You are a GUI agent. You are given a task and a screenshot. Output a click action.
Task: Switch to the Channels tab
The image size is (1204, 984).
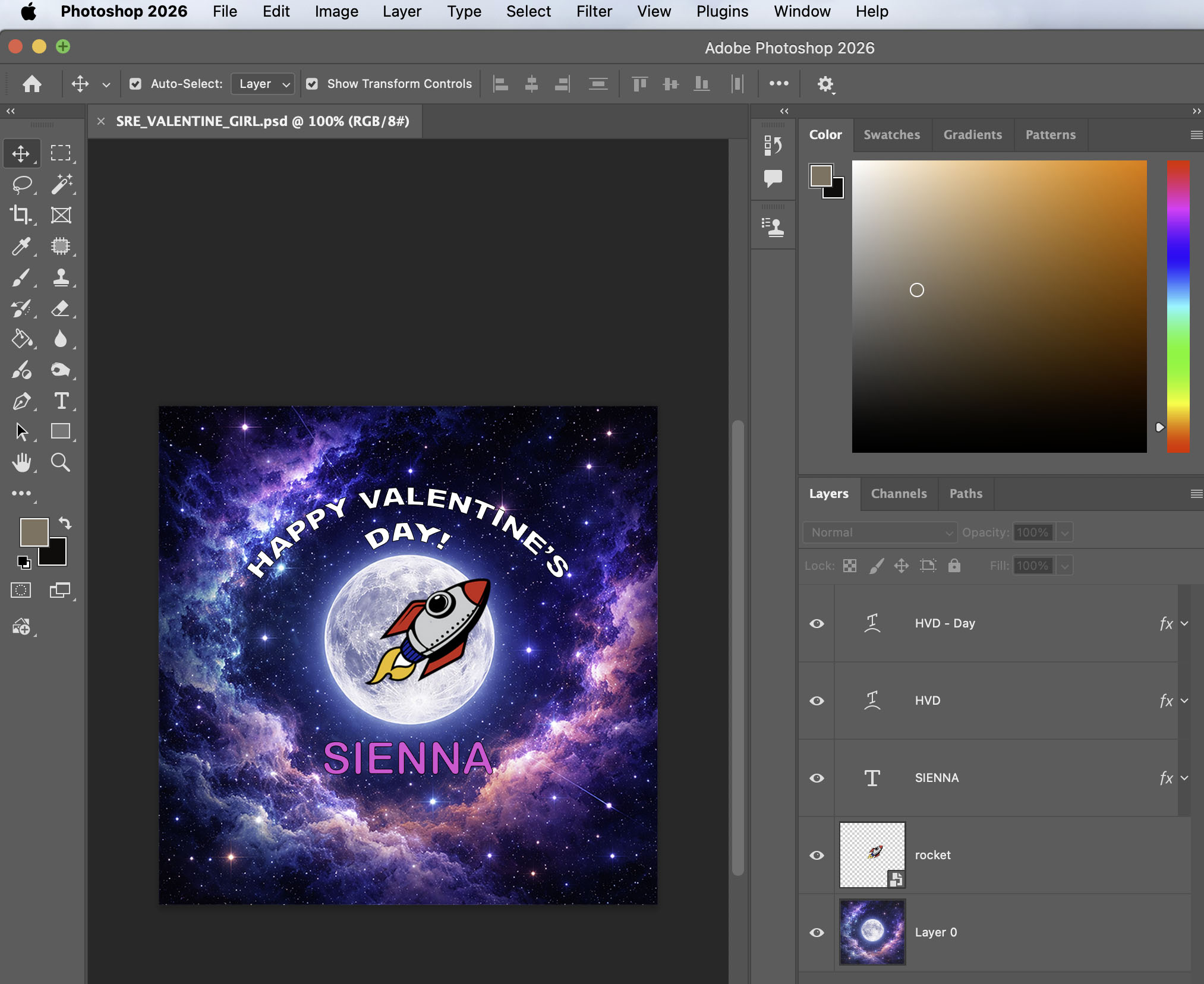(x=899, y=494)
